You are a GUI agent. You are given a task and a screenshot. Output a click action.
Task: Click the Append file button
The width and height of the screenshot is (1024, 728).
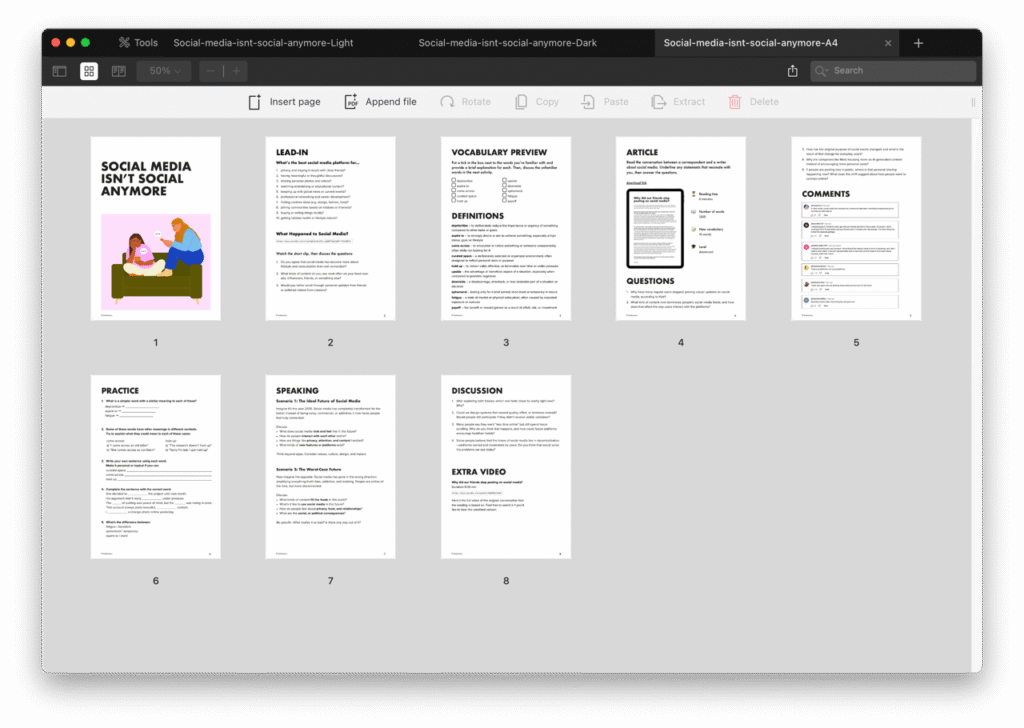(x=380, y=102)
